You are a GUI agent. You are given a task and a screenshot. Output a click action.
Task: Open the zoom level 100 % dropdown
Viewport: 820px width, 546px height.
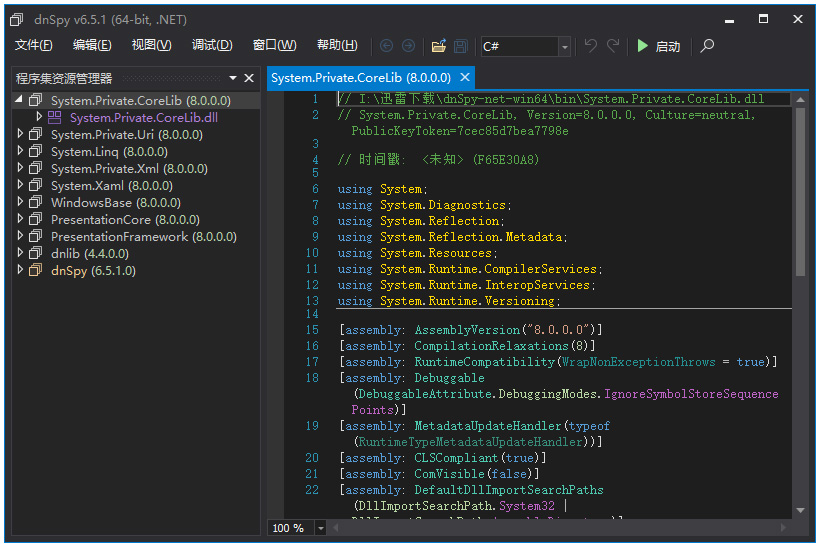click(x=321, y=528)
